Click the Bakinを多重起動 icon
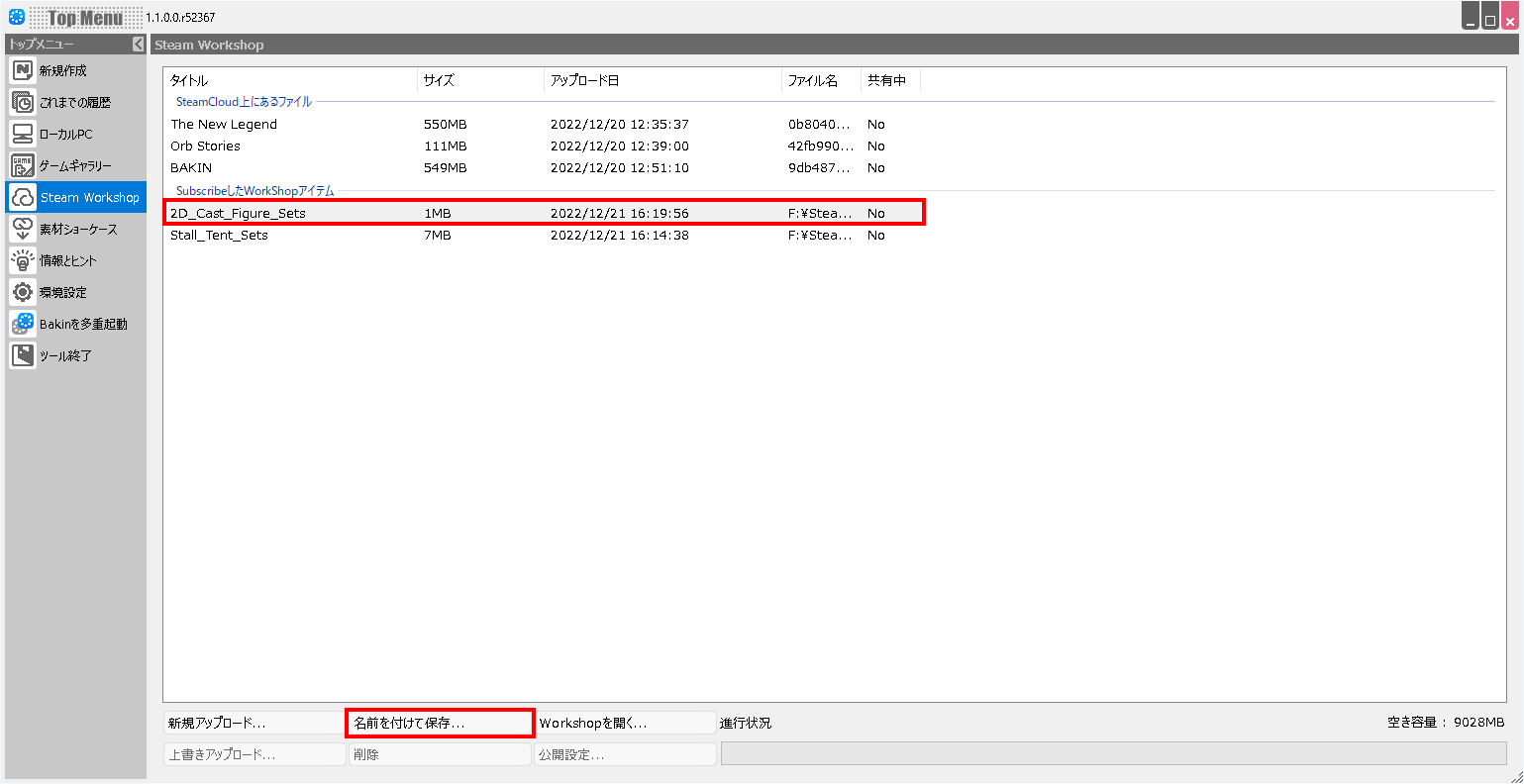This screenshot has height=784, width=1524. click(x=23, y=324)
